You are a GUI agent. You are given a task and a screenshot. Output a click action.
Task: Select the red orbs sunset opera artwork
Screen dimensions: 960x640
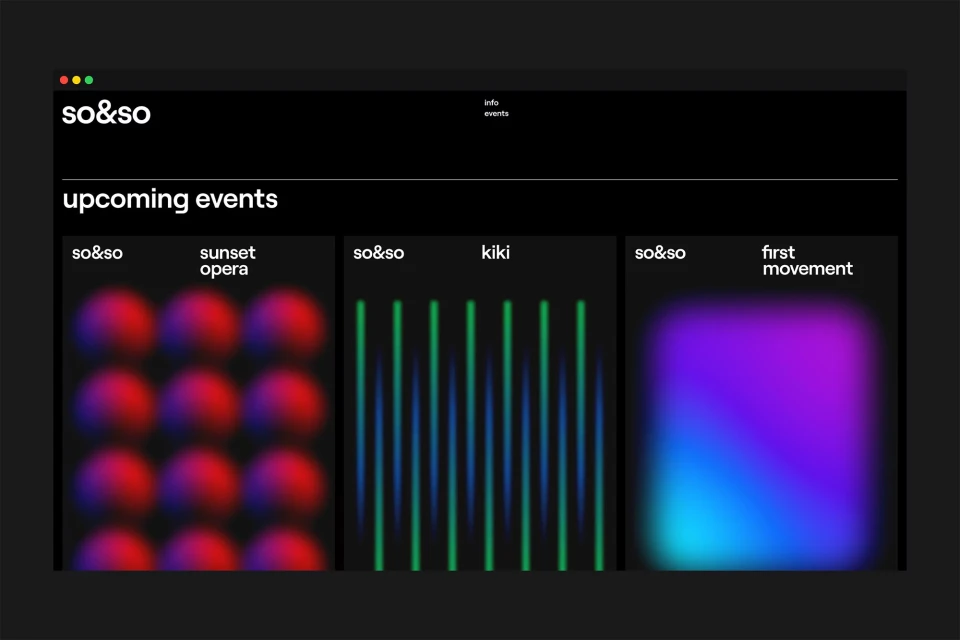click(199, 430)
